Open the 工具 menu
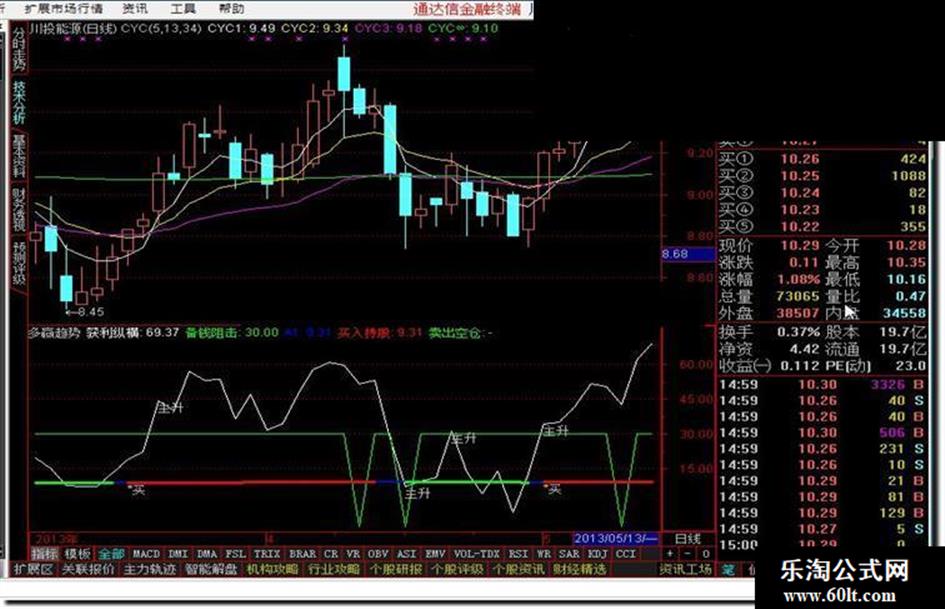 (183, 8)
